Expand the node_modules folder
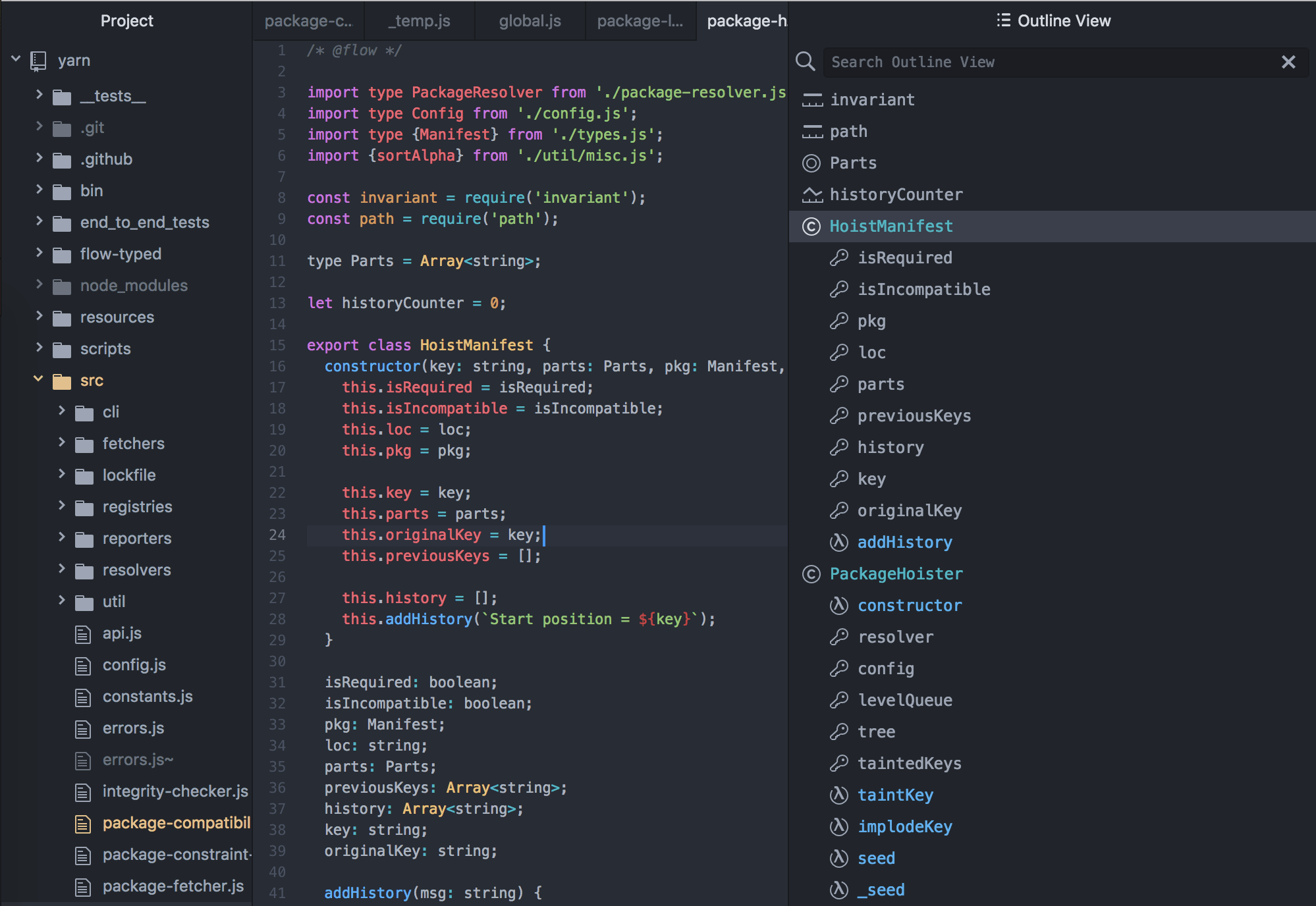1316x906 pixels. (x=40, y=285)
